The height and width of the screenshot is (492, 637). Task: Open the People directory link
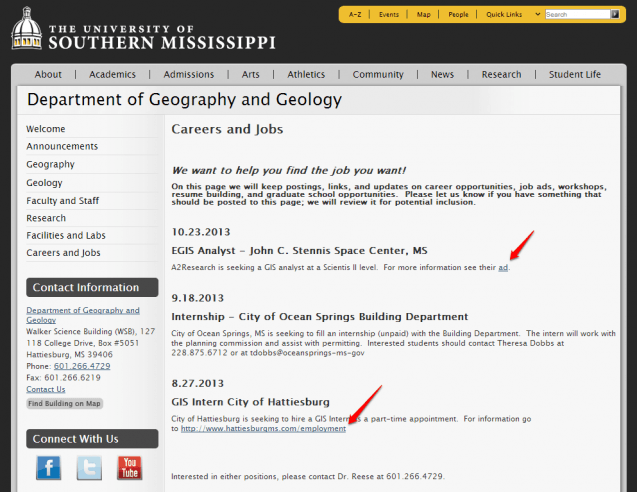tap(458, 15)
